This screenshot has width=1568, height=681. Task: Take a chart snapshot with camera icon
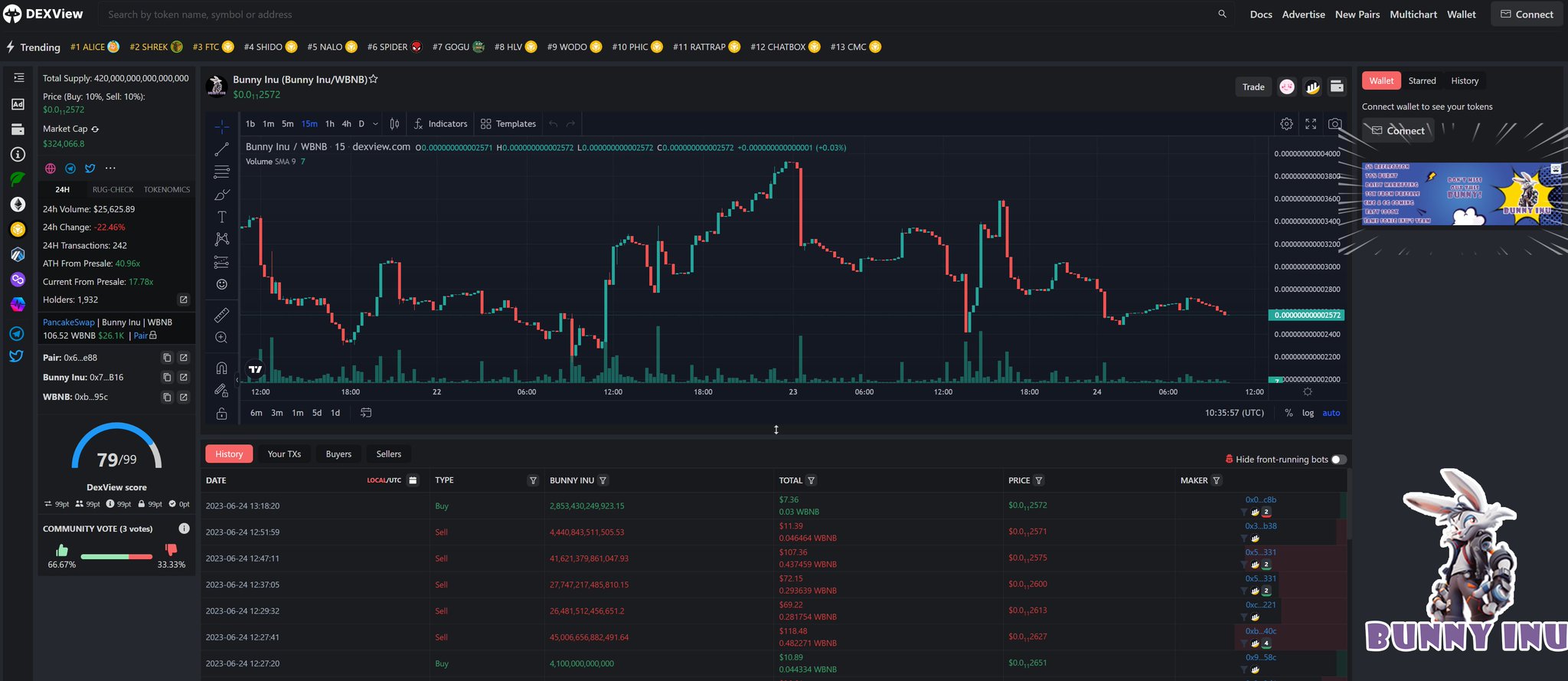1334,123
